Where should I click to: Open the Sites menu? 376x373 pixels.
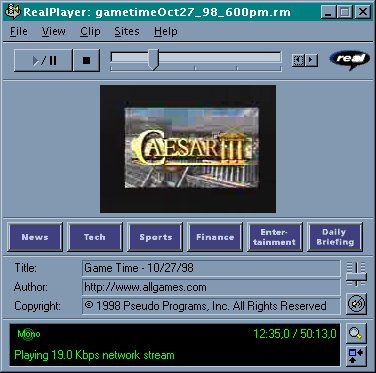click(127, 32)
